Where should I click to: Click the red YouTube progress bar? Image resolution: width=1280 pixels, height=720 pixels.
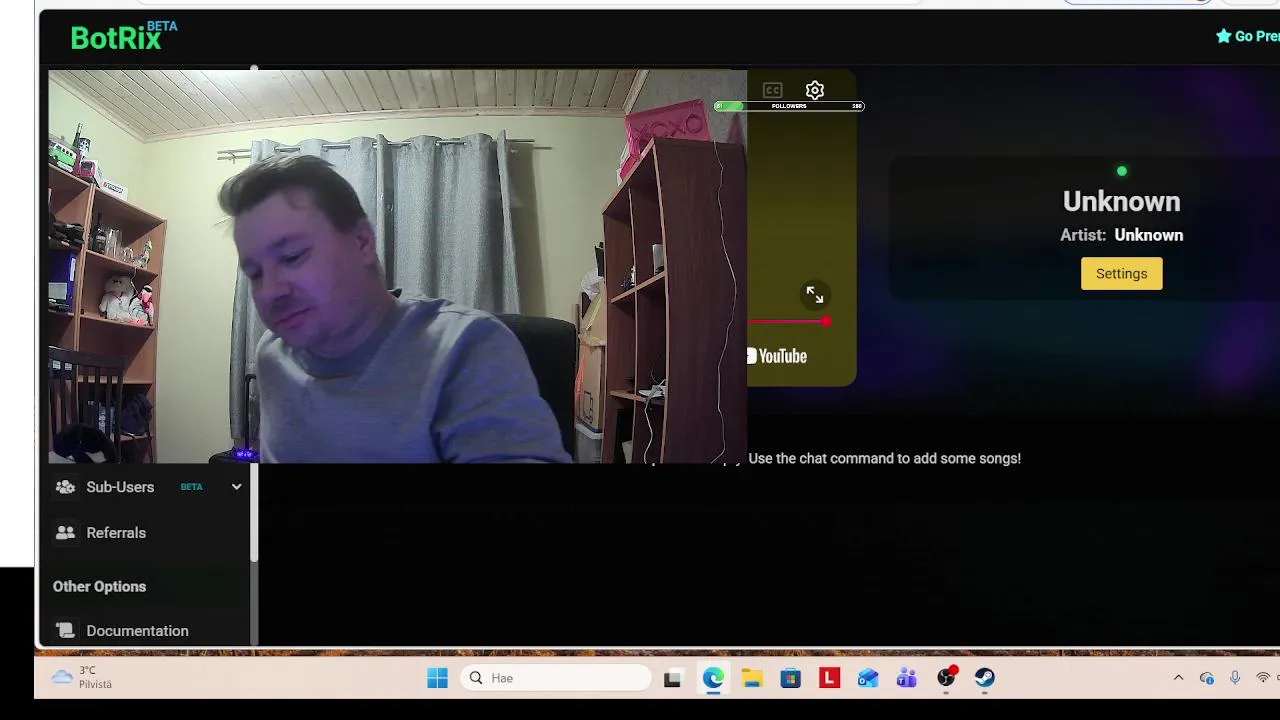788,321
